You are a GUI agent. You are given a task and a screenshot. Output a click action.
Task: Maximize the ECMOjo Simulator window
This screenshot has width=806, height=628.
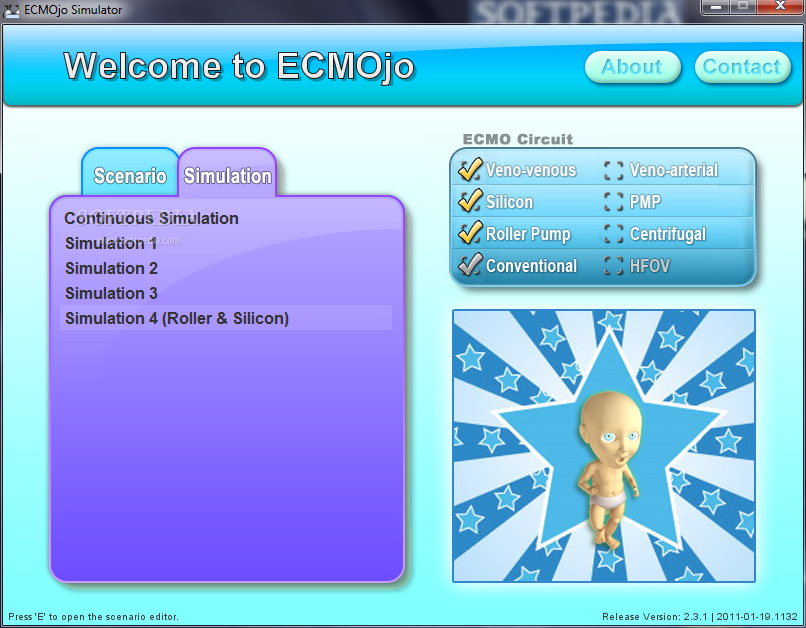point(743,7)
